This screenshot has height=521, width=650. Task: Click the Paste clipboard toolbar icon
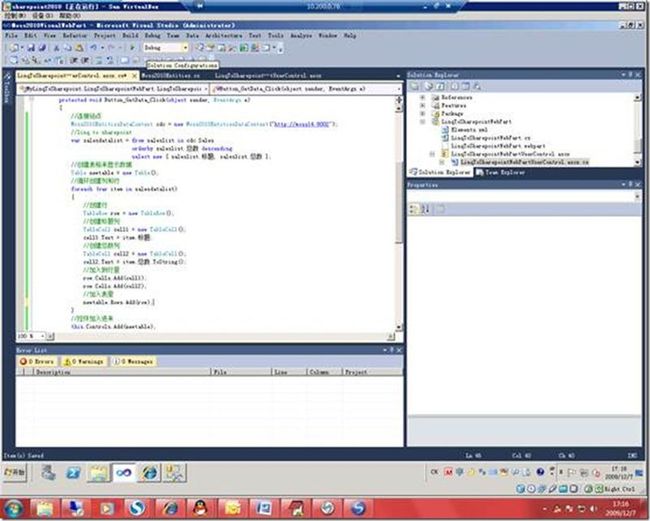(x=79, y=48)
